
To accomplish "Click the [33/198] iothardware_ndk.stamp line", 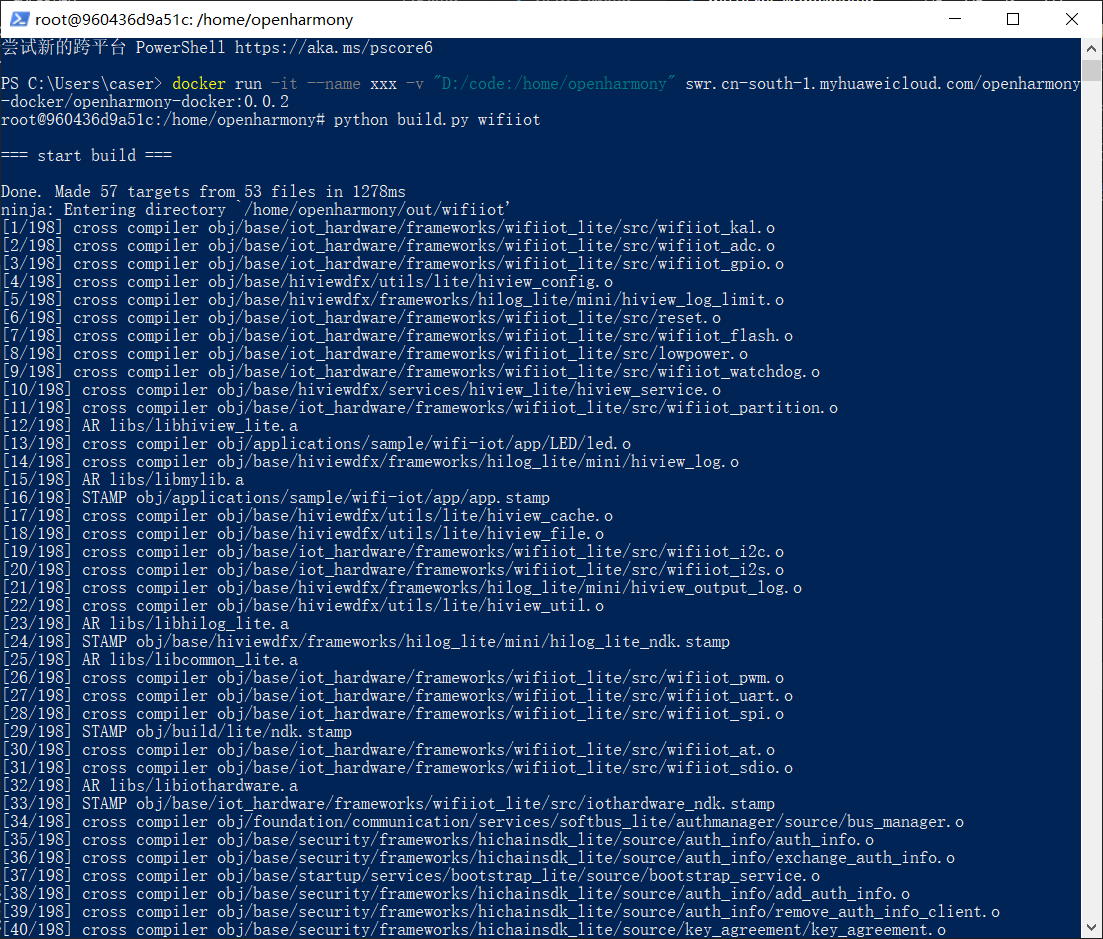I will coord(388,804).
